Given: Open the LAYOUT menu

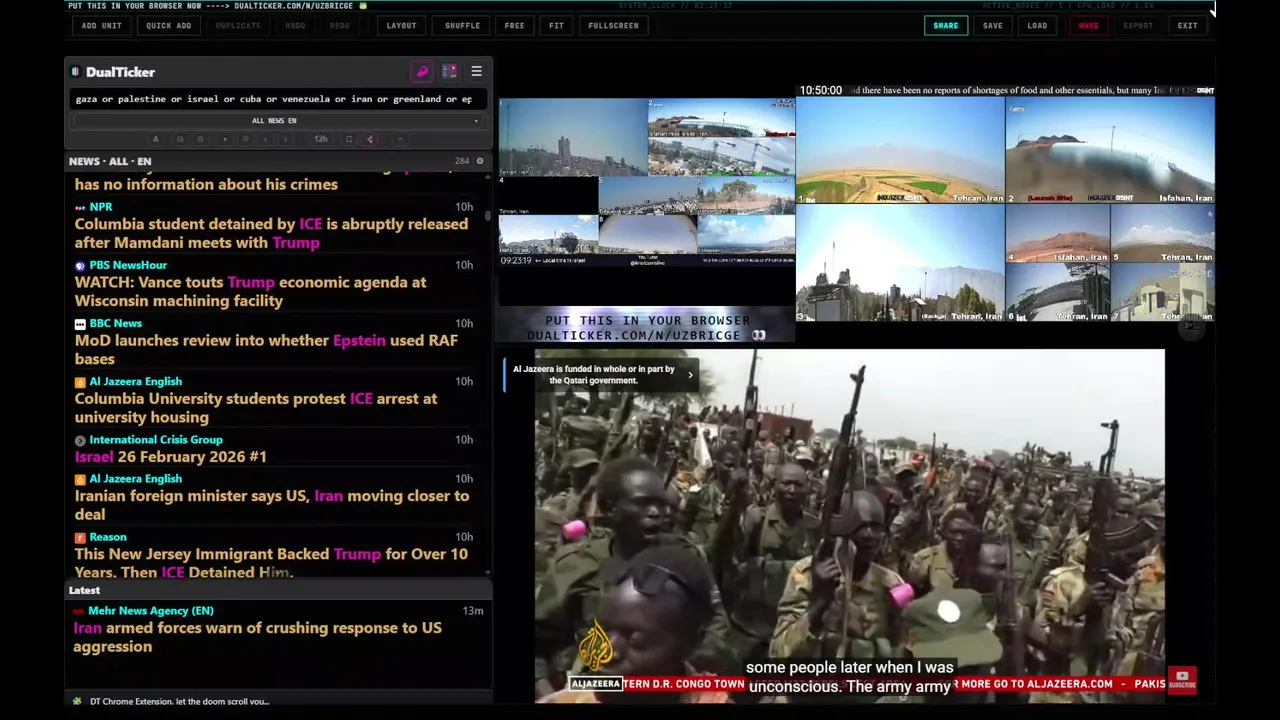Looking at the screenshot, I should pos(401,25).
